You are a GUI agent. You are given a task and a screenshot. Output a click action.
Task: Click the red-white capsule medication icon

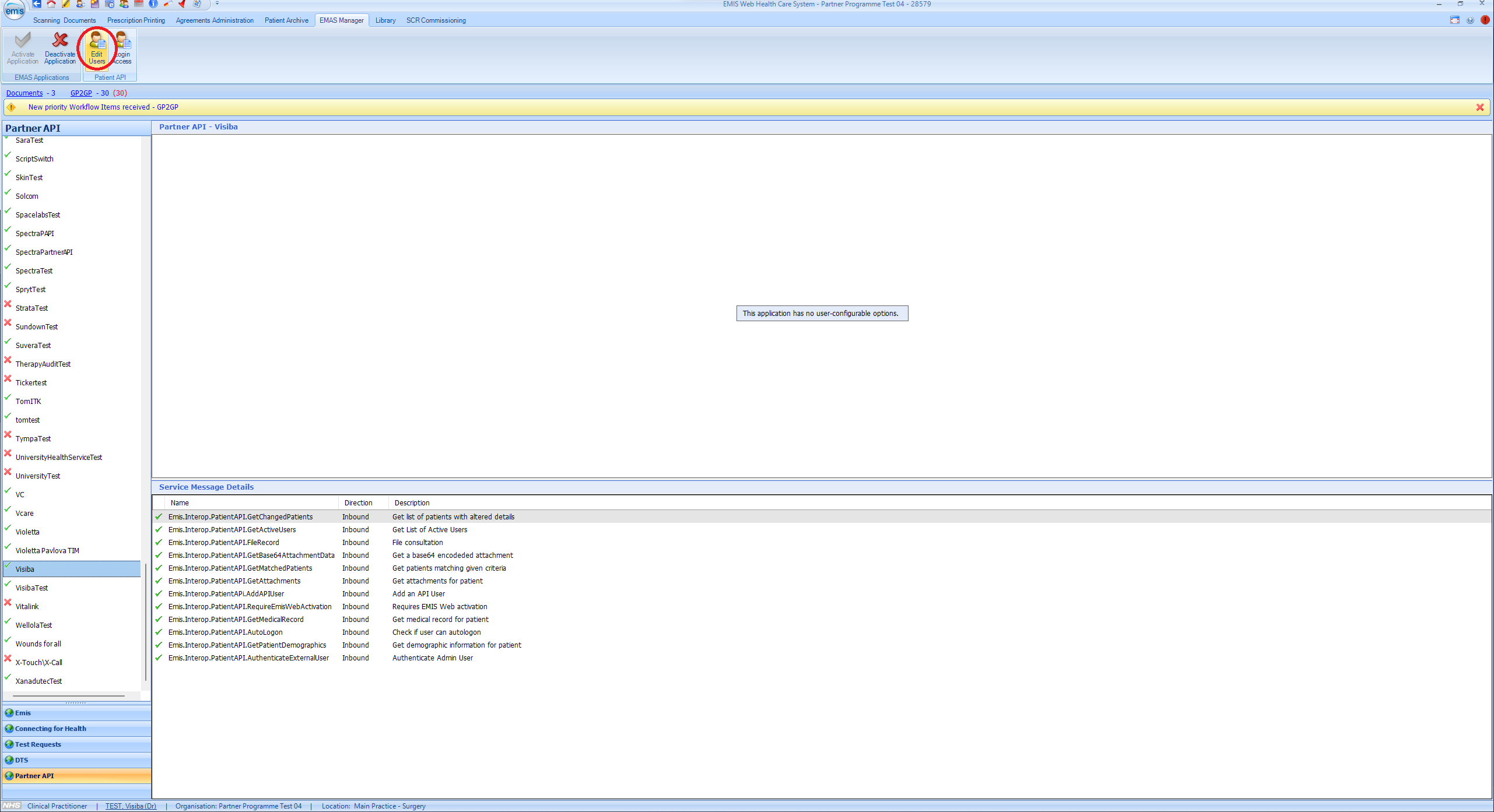click(x=168, y=4)
